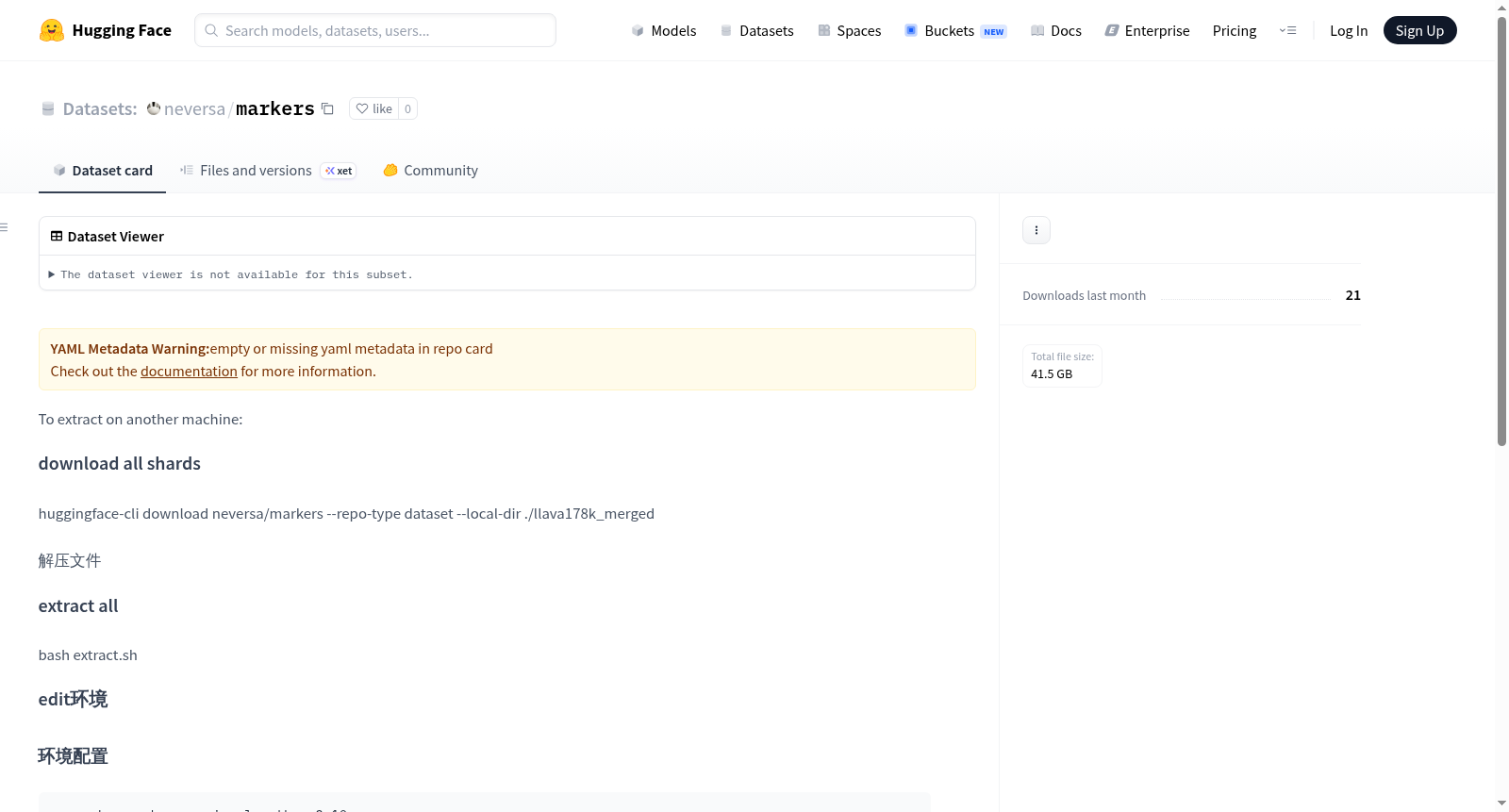The image size is (1509, 812).
Task: Copy the dataset name with the copy icon
Action: point(327,108)
